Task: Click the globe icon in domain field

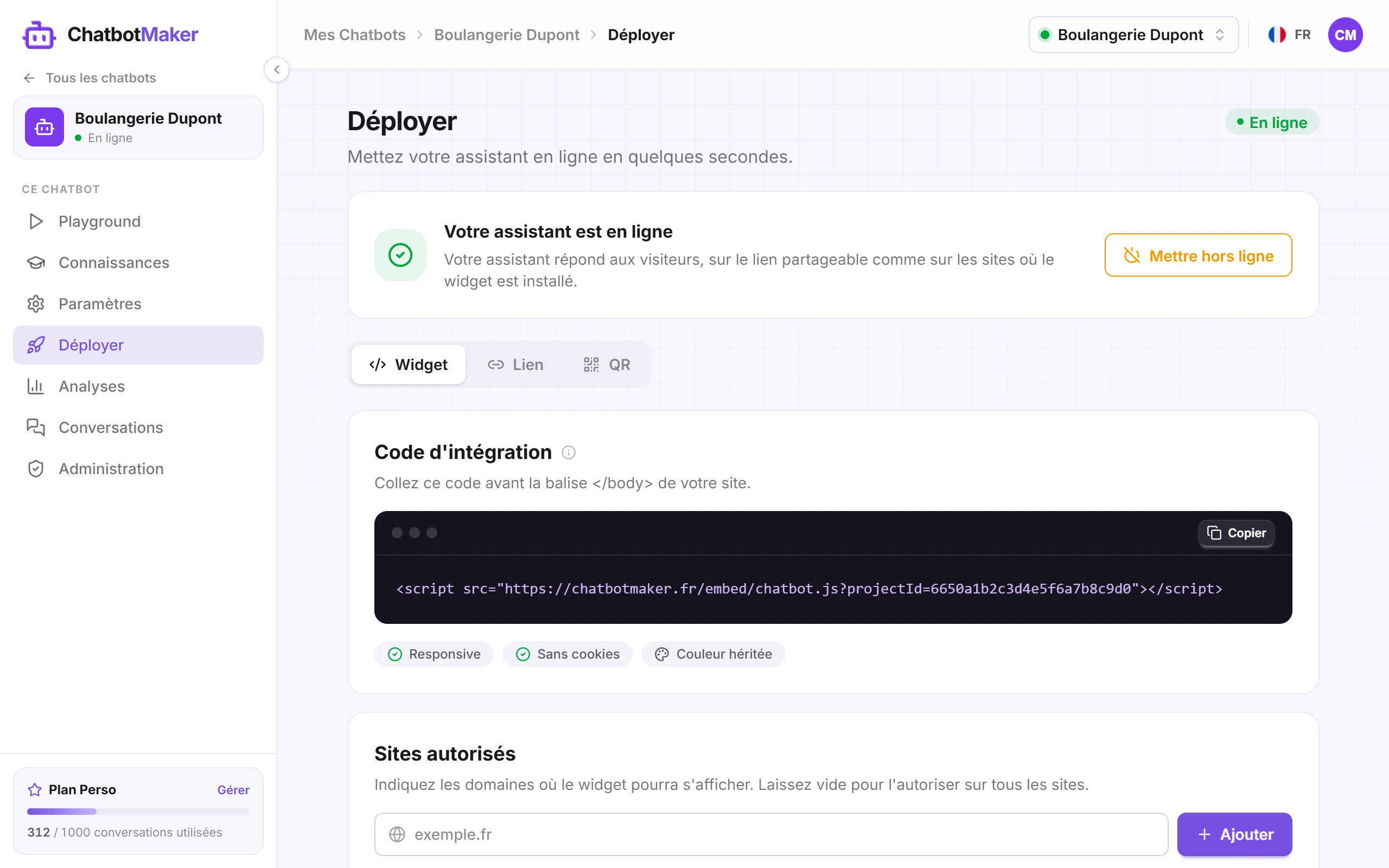Action: tap(397, 834)
